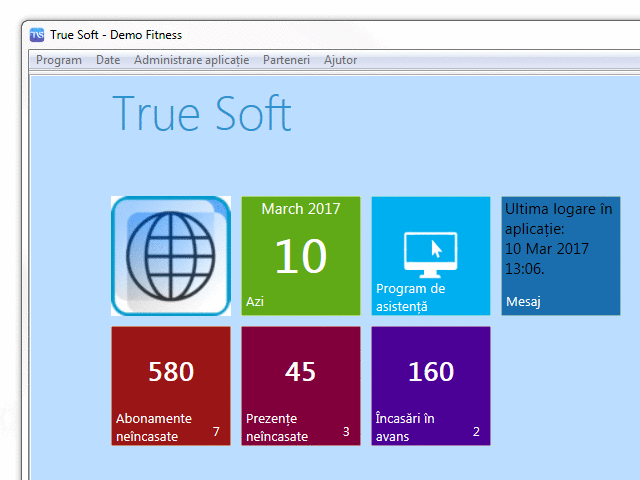Image resolution: width=640 pixels, height=480 pixels.
Task: Click the True Soft app icon in title bar
Action: click(37, 35)
